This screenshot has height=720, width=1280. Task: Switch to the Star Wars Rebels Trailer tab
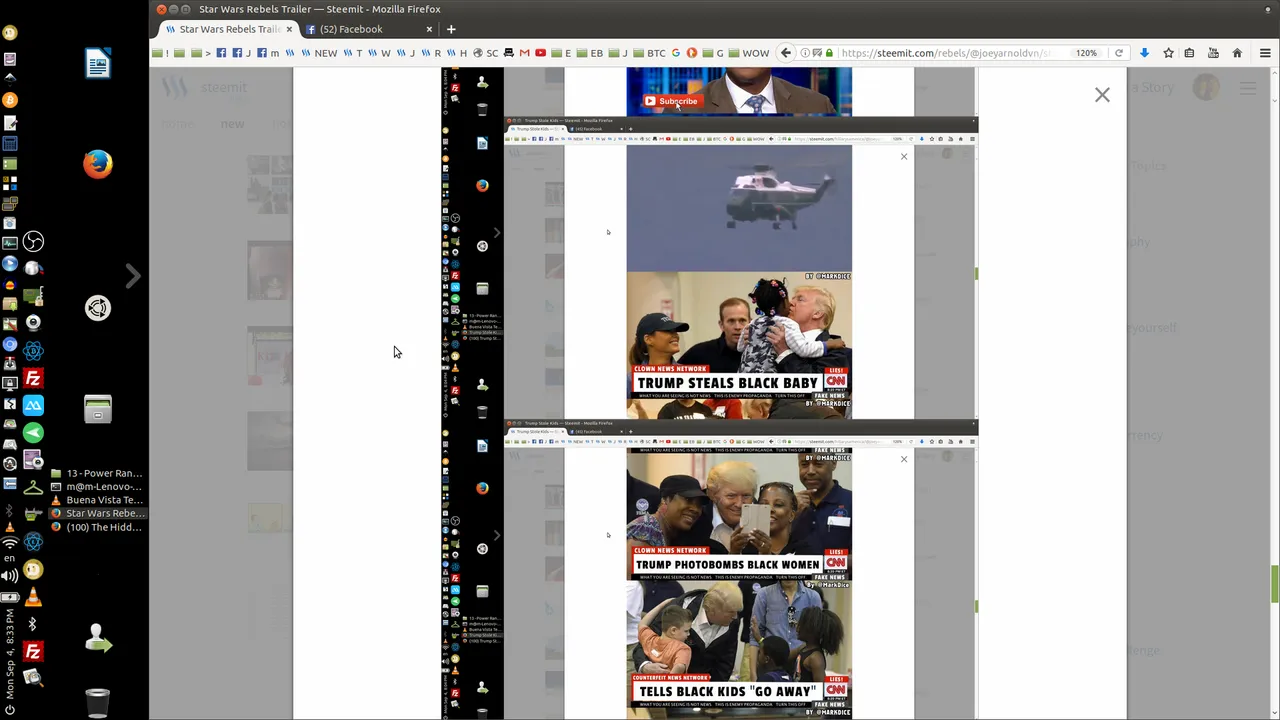coord(228,29)
